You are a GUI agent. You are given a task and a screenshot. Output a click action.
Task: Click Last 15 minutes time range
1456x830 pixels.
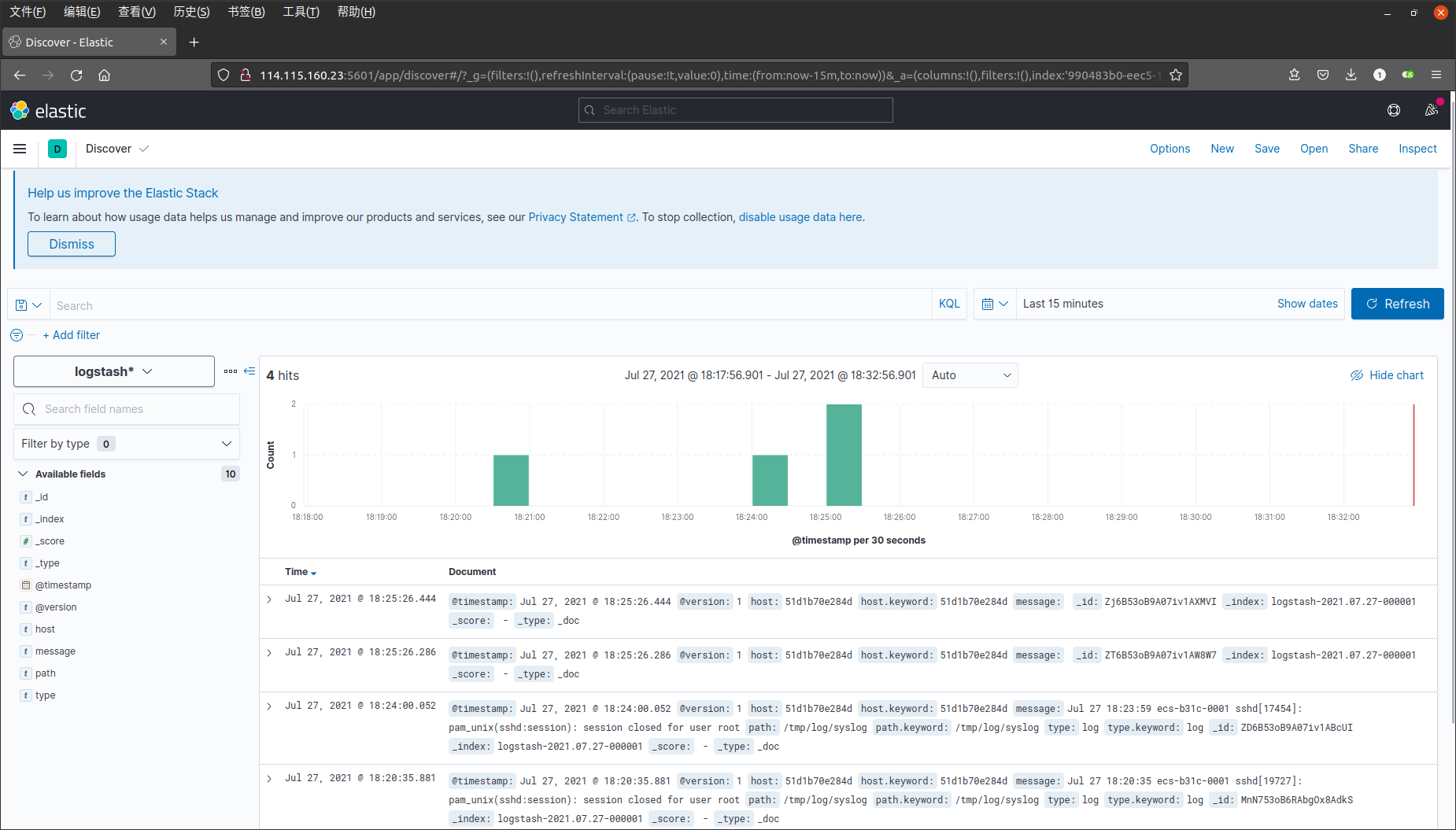tap(1063, 304)
